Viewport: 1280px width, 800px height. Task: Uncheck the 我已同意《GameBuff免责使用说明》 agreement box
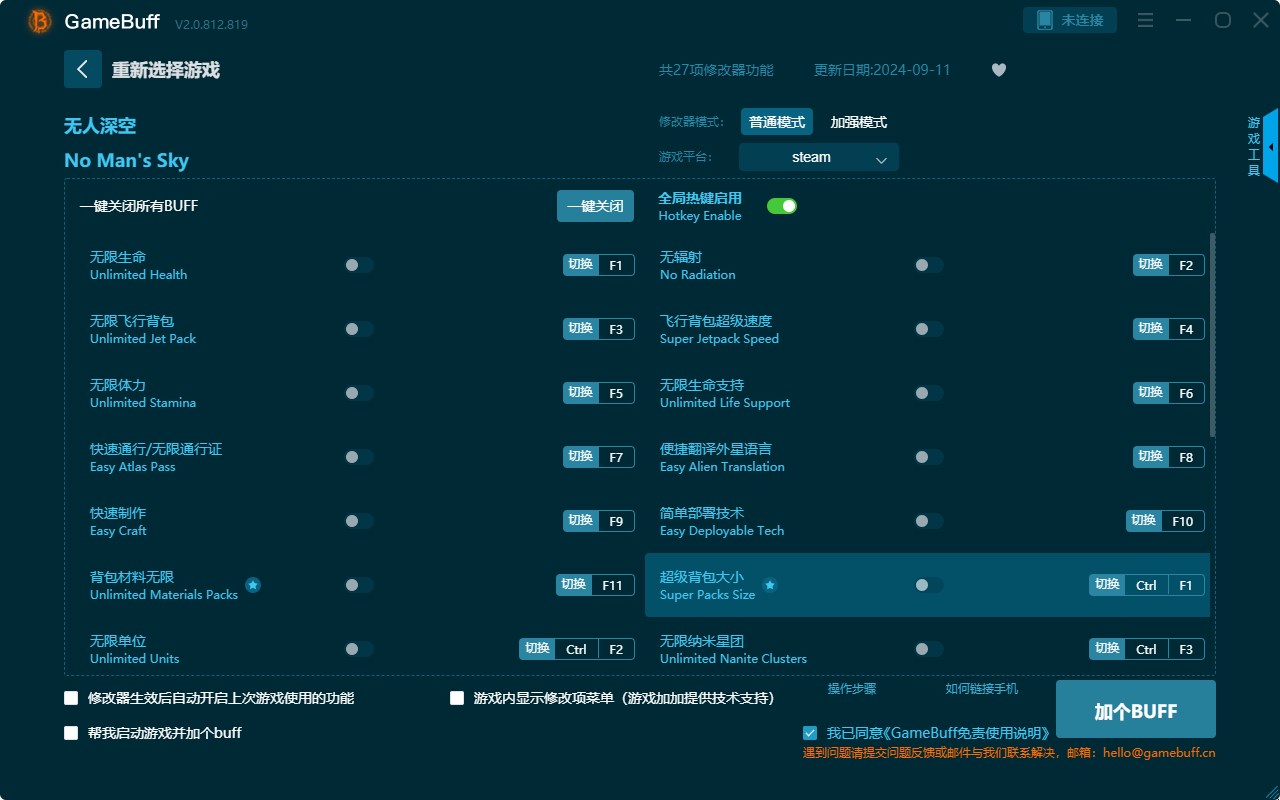point(810,732)
